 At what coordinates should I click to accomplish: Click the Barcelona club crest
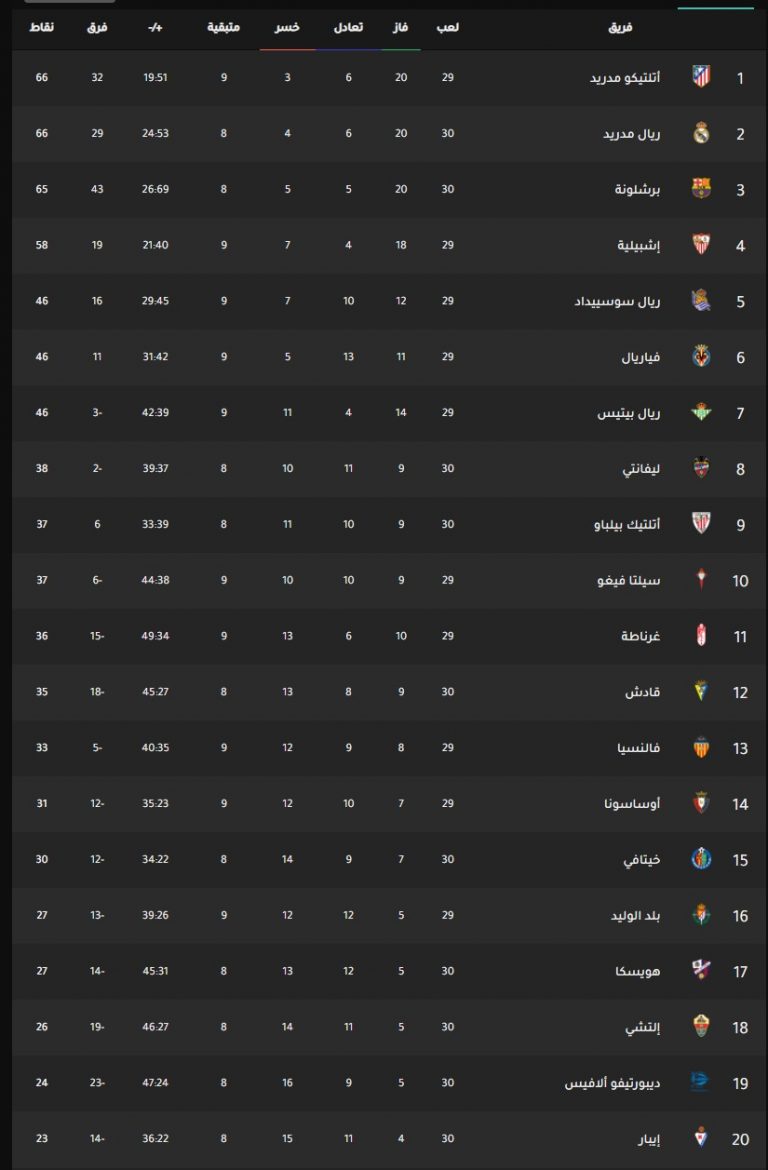[x=701, y=189]
